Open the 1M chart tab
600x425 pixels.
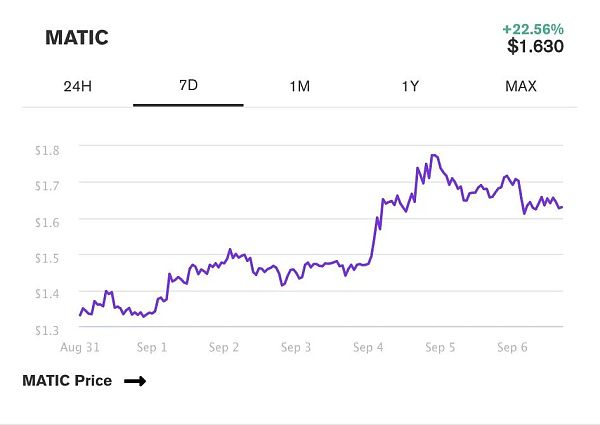pos(299,86)
